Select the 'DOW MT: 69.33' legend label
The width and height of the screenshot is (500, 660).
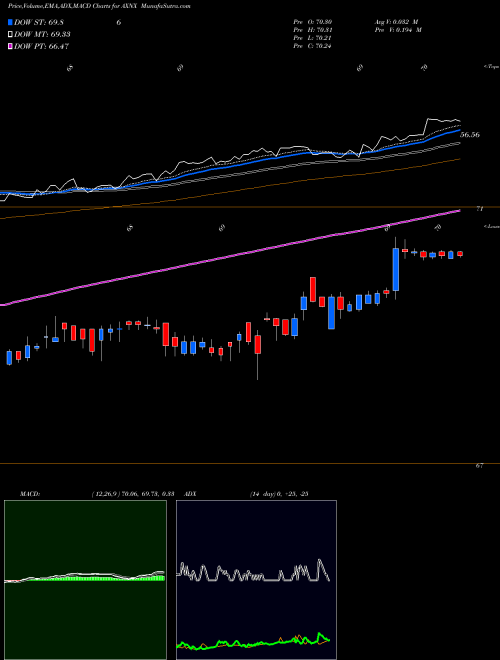click(x=42, y=35)
